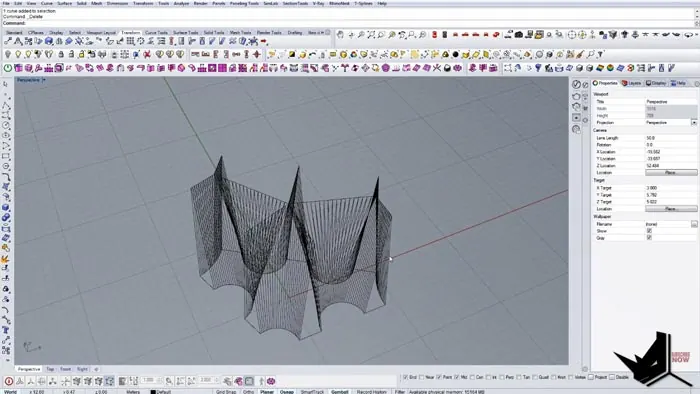
Task: Click the add viewport tab button
Action: [x=96, y=369]
